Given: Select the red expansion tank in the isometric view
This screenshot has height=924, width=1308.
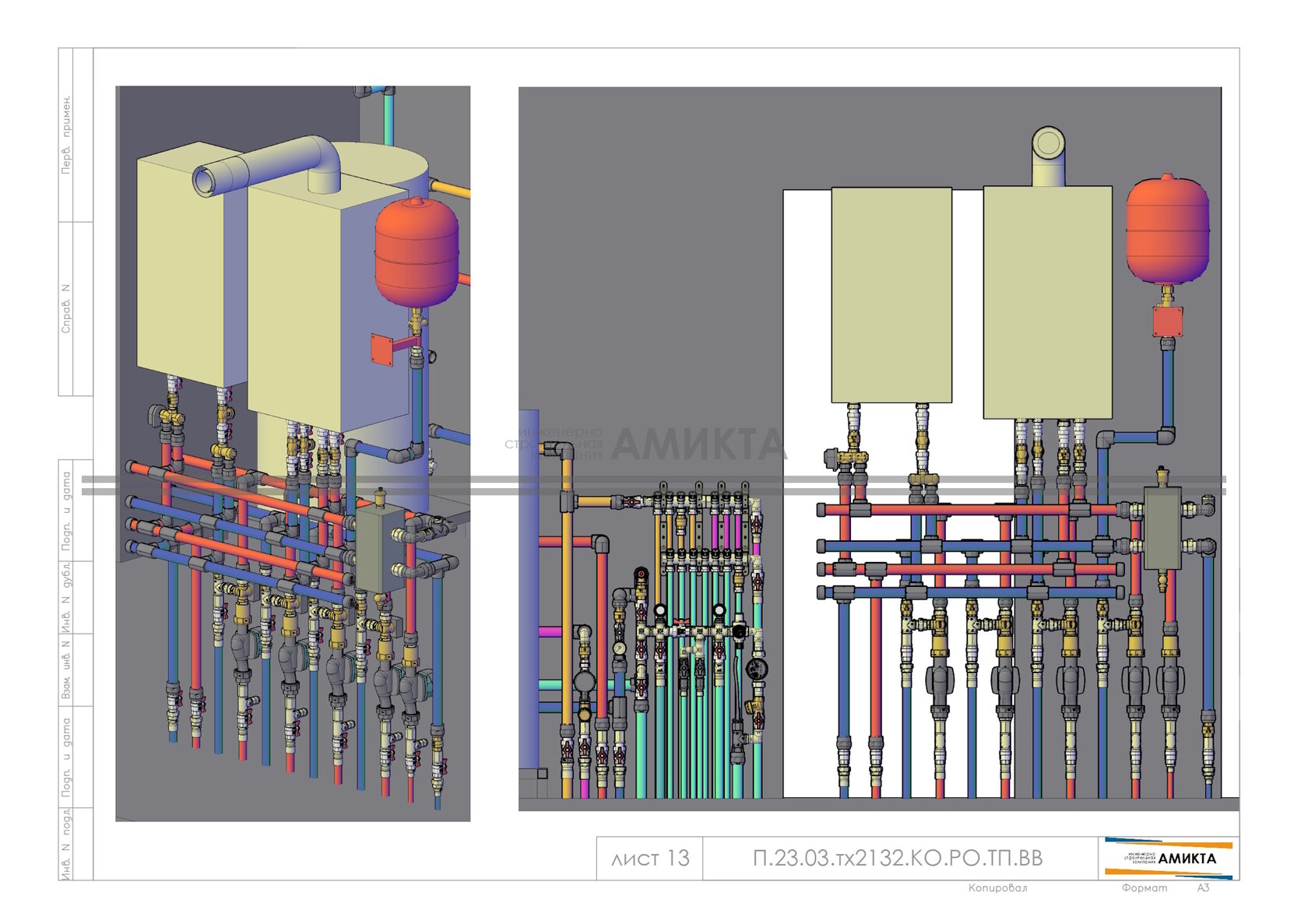Looking at the screenshot, I should coord(417,252).
